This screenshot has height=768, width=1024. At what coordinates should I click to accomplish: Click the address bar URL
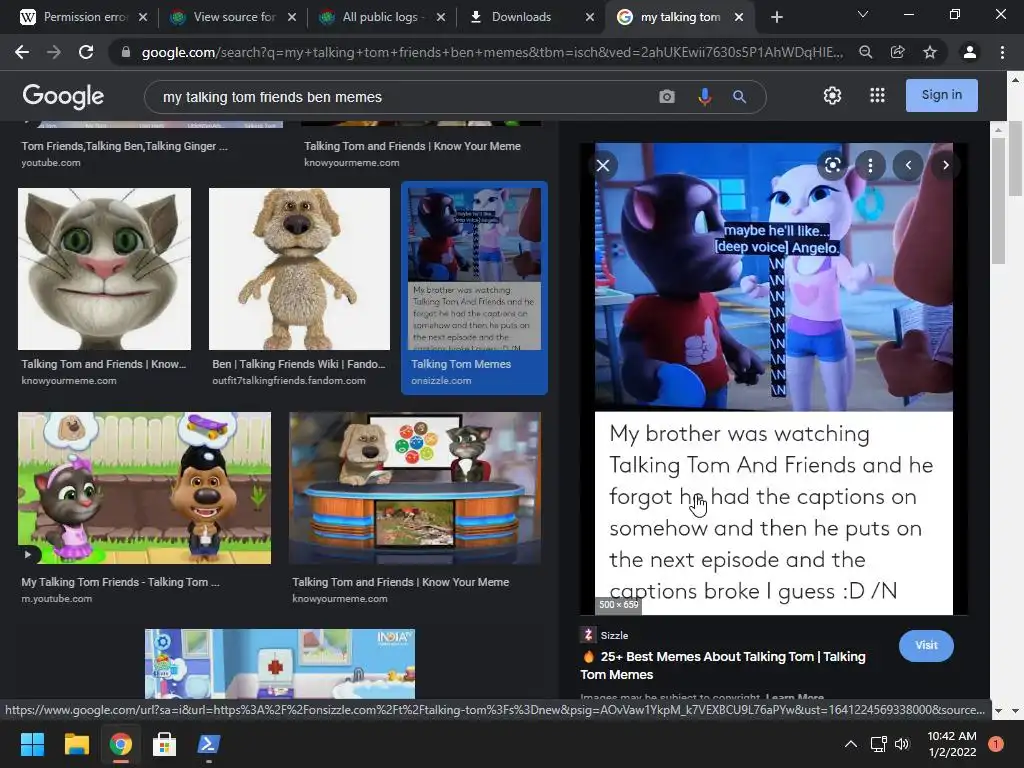pos(492,52)
